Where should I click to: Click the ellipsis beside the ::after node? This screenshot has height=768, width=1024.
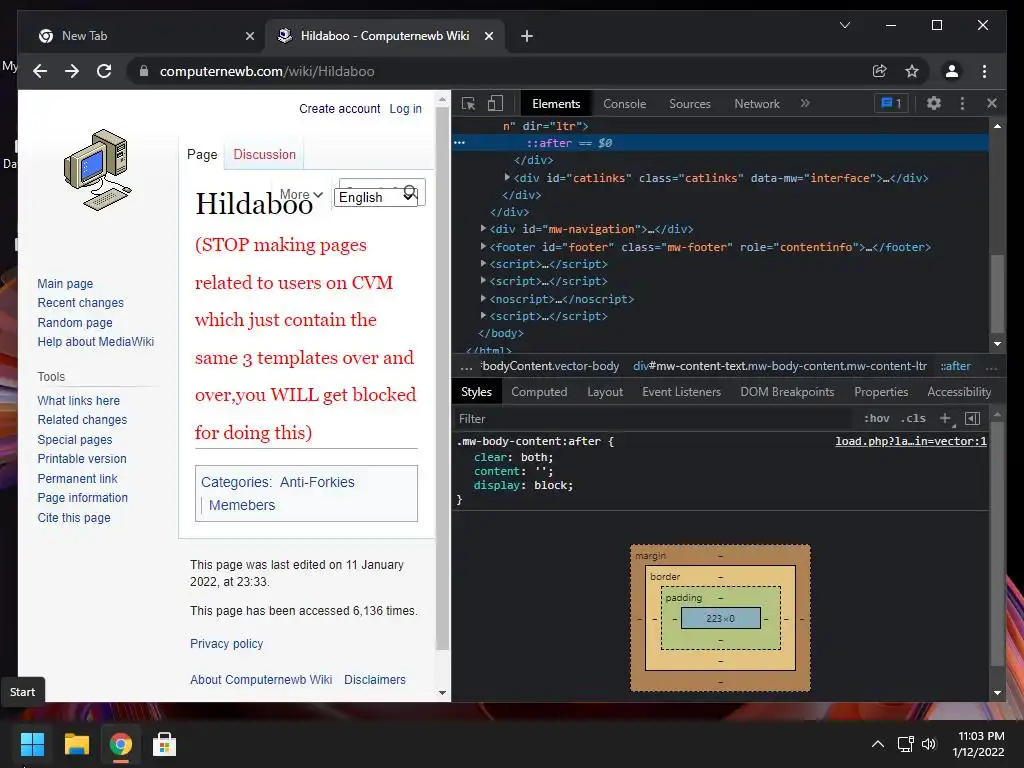pos(460,142)
